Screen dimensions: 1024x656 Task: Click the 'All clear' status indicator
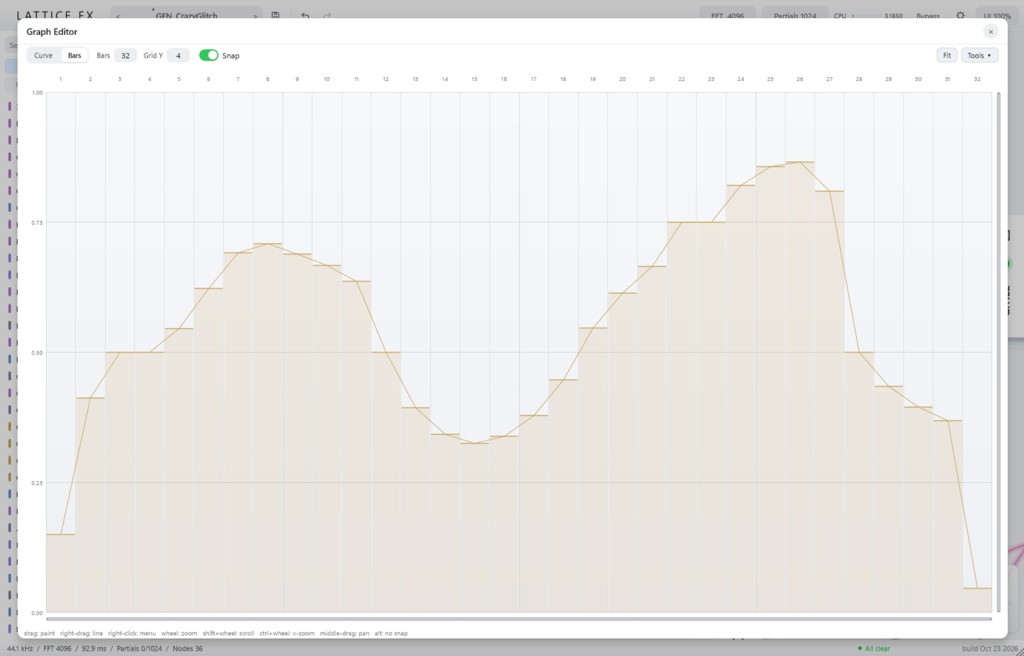point(874,649)
